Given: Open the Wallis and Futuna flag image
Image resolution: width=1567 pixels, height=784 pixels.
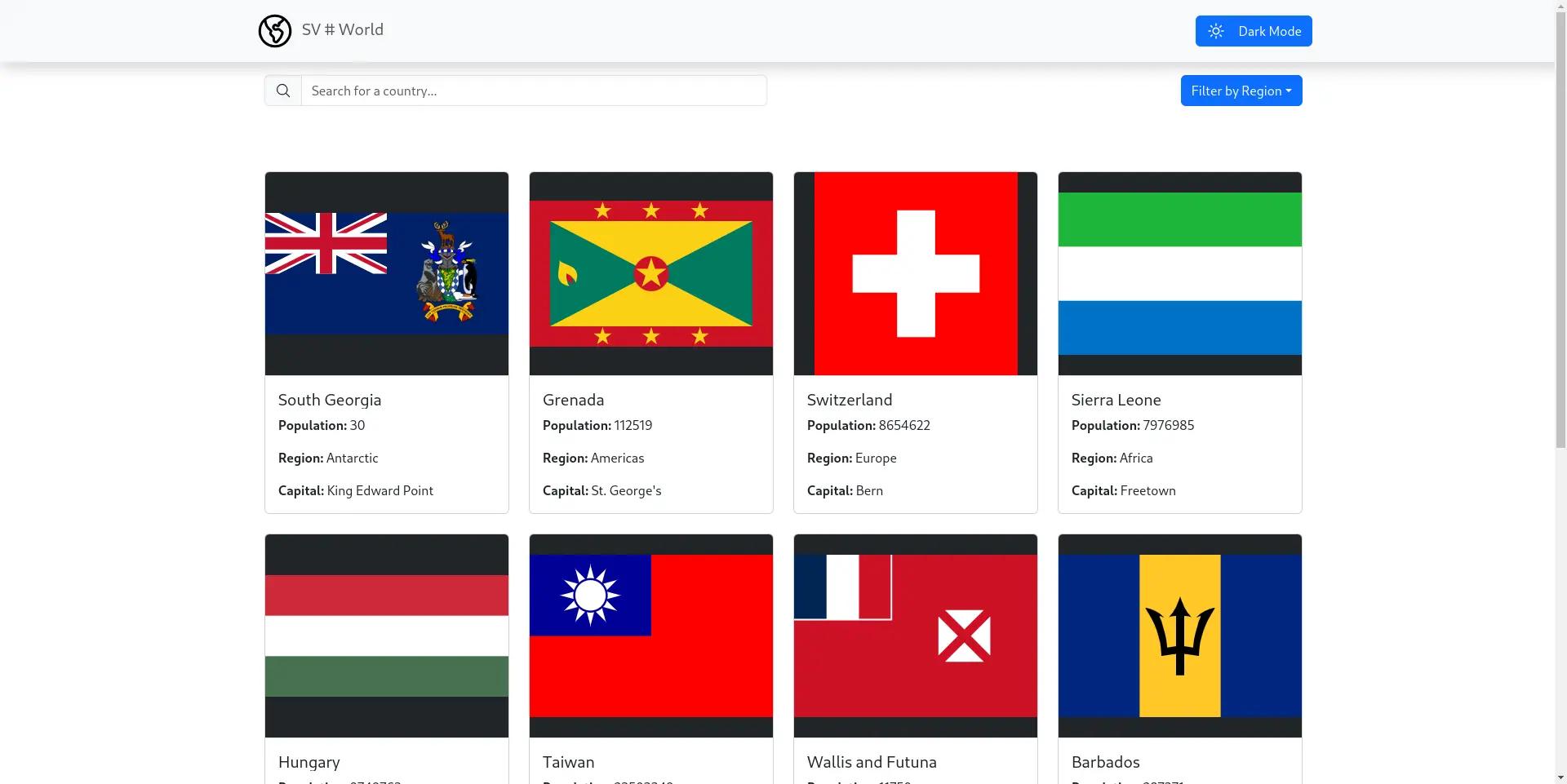Looking at the screenshot, I should coord(916,636).
